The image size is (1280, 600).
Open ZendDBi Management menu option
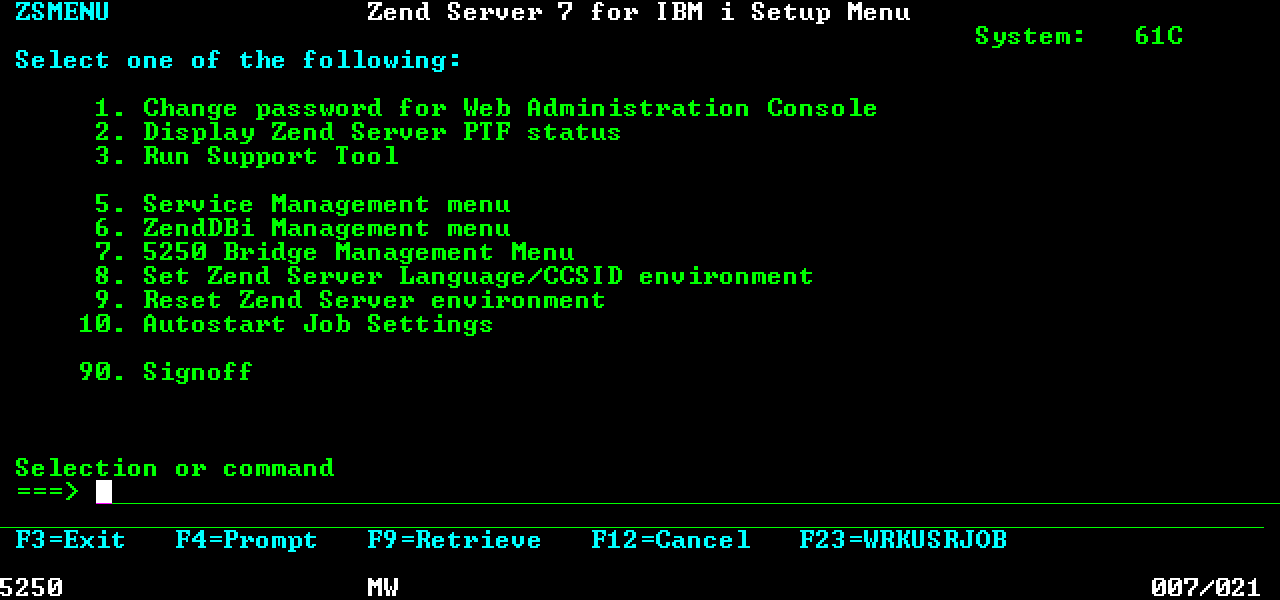tap(302, 228)
